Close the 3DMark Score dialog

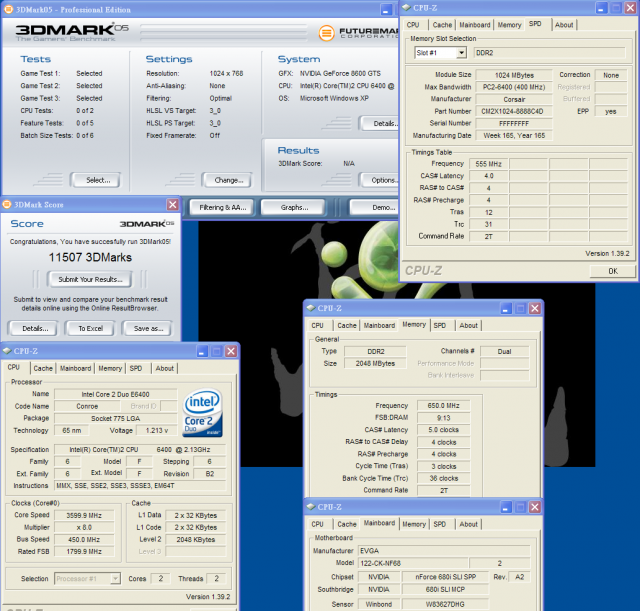(173, 204)
